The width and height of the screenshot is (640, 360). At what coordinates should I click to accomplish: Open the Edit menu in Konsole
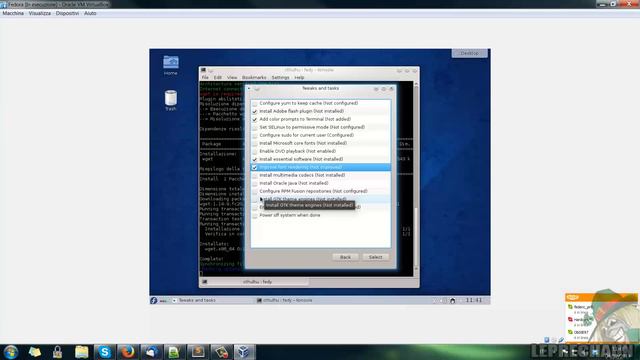coord(218,78)
